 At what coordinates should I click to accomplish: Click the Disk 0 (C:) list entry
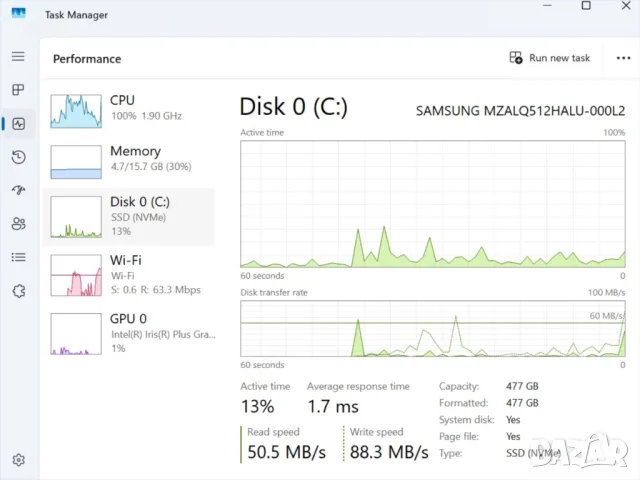pyautogui.click(x=140, y=216)
